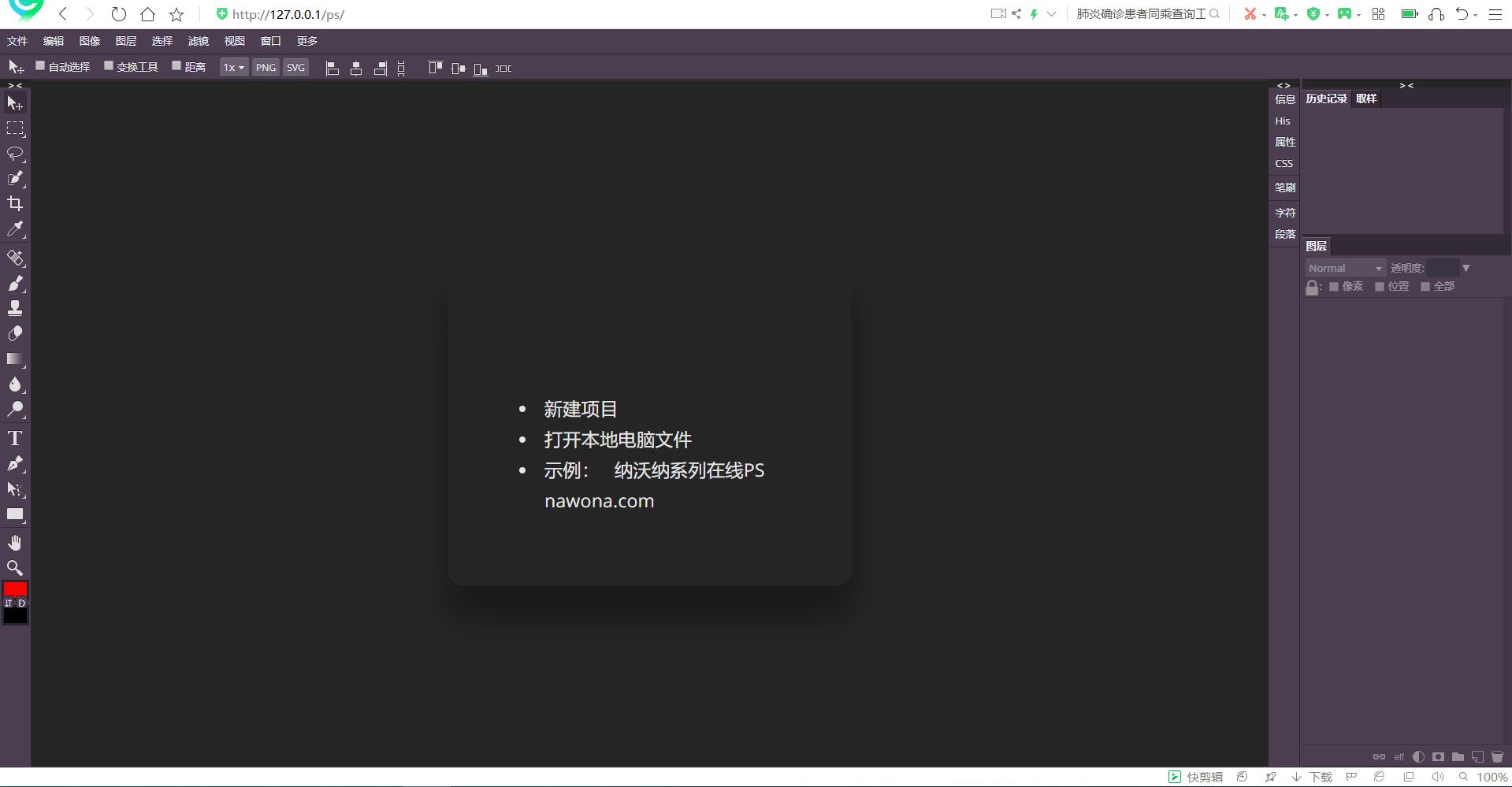Screen dimensions: 1512x787
Task: Click the 新建项目 link
Action: pos(580,409)
